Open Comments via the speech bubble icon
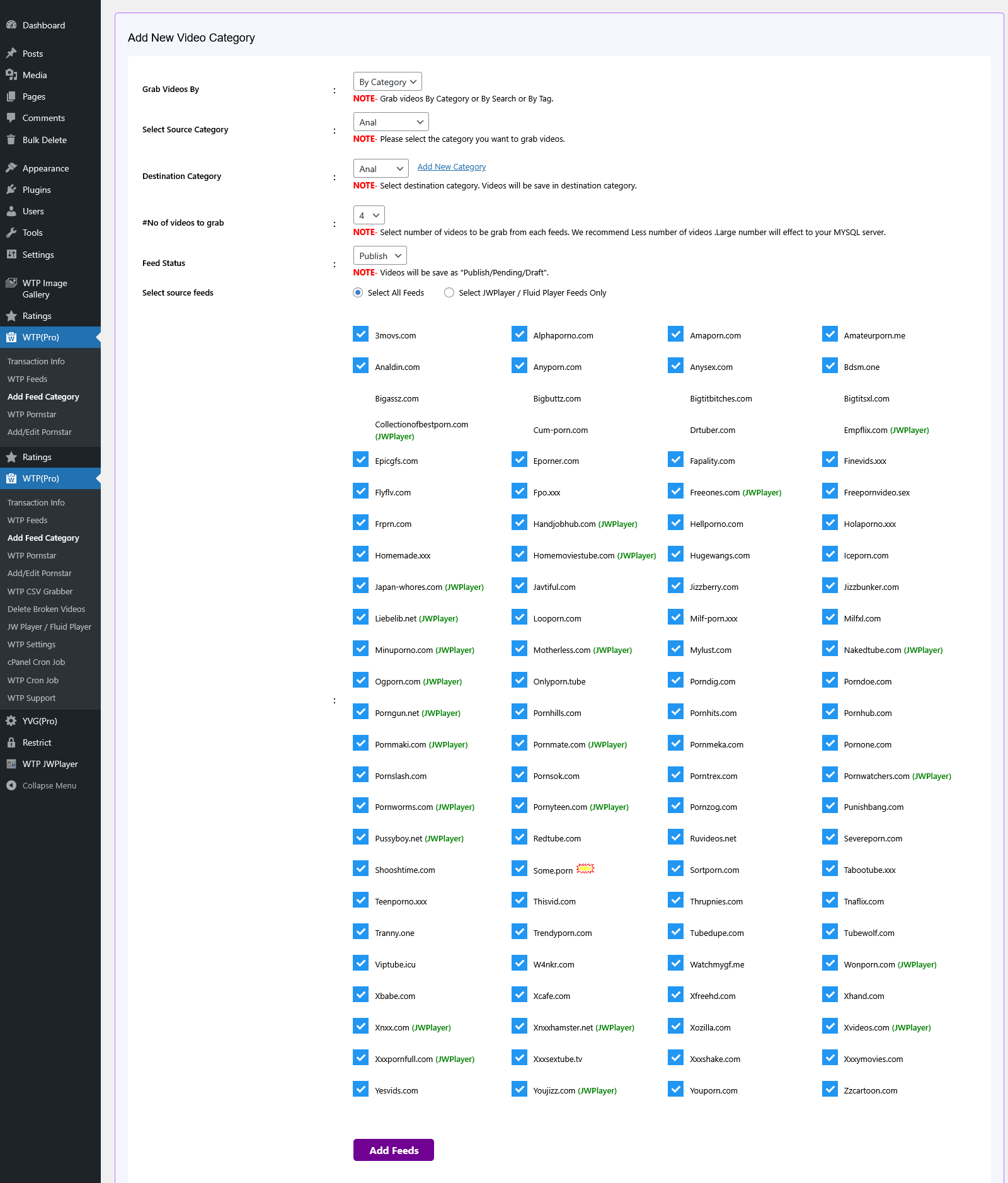The width and height of the screenshot is (1008, 1183). [x=11, y=118]
